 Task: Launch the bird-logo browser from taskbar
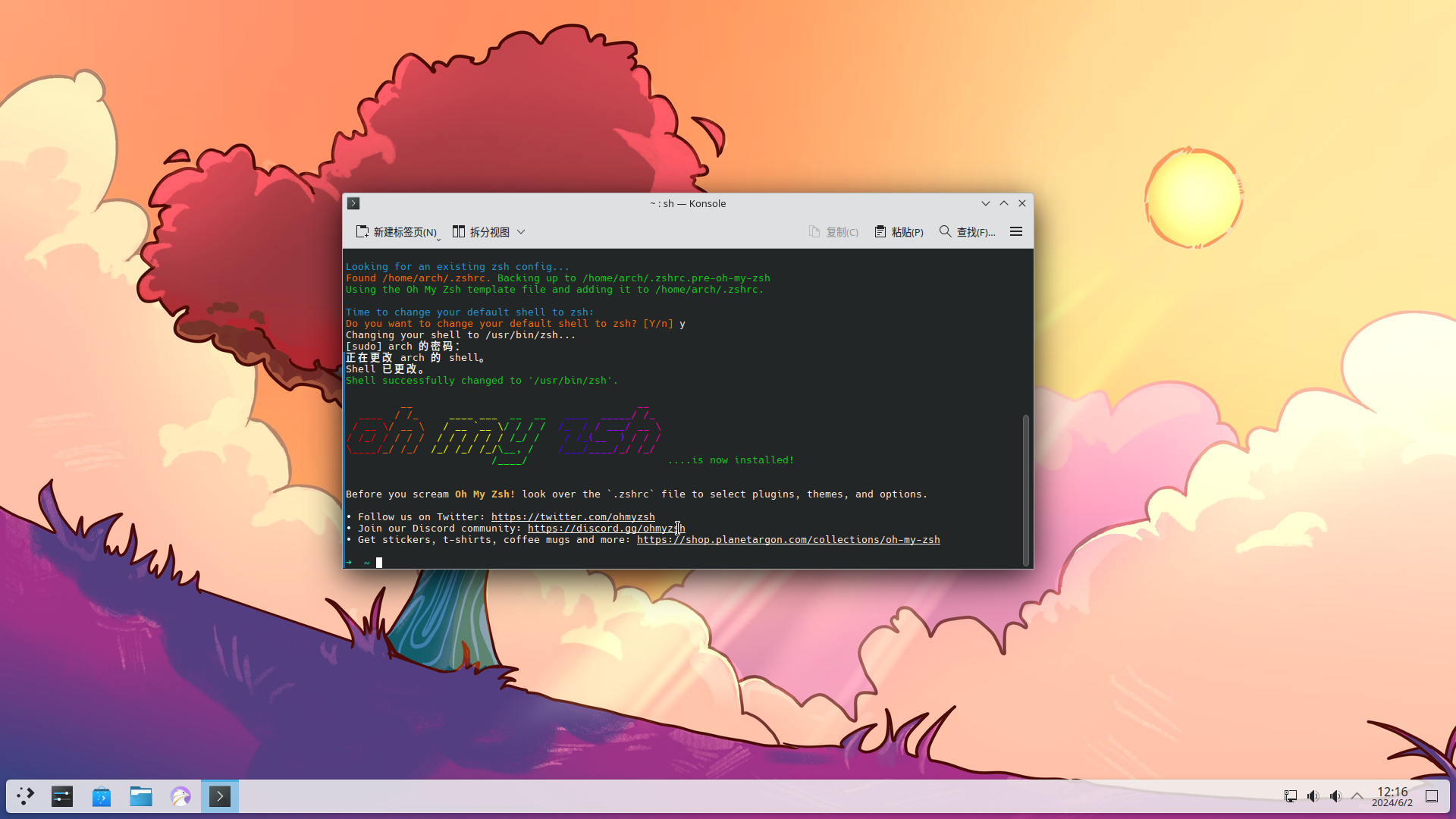point(180,796)
